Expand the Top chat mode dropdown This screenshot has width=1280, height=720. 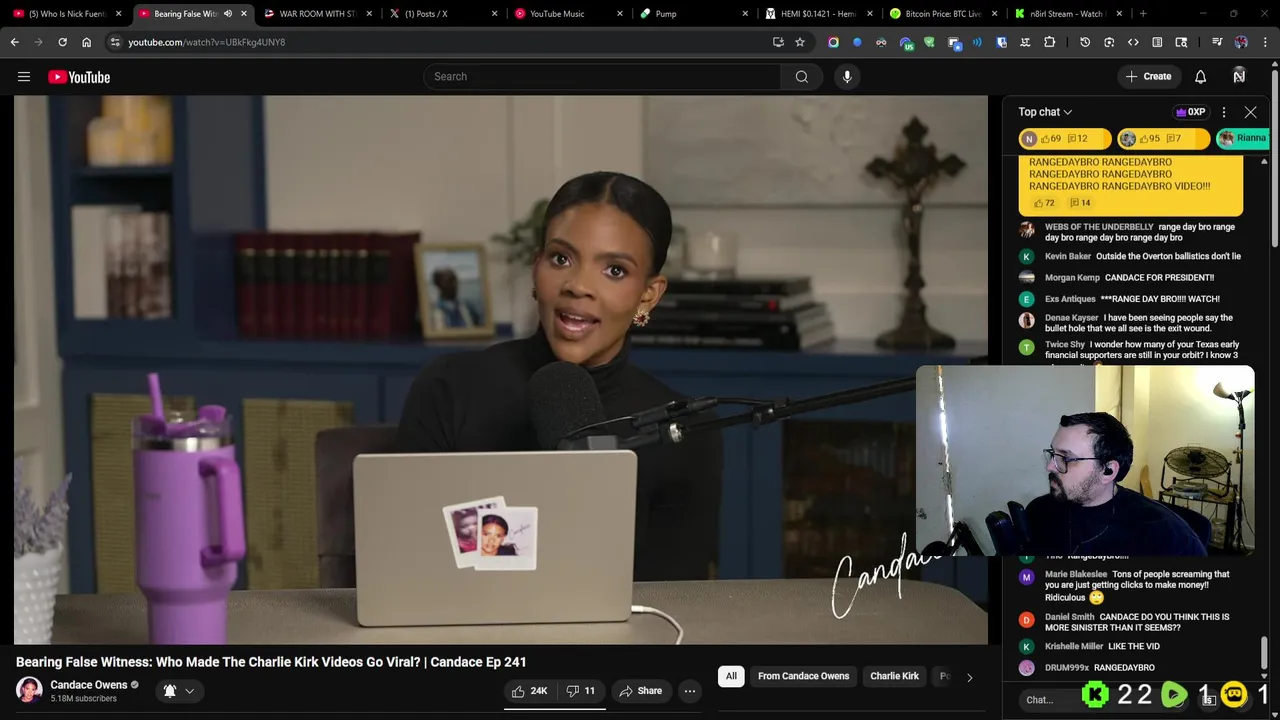(1045, 112)
